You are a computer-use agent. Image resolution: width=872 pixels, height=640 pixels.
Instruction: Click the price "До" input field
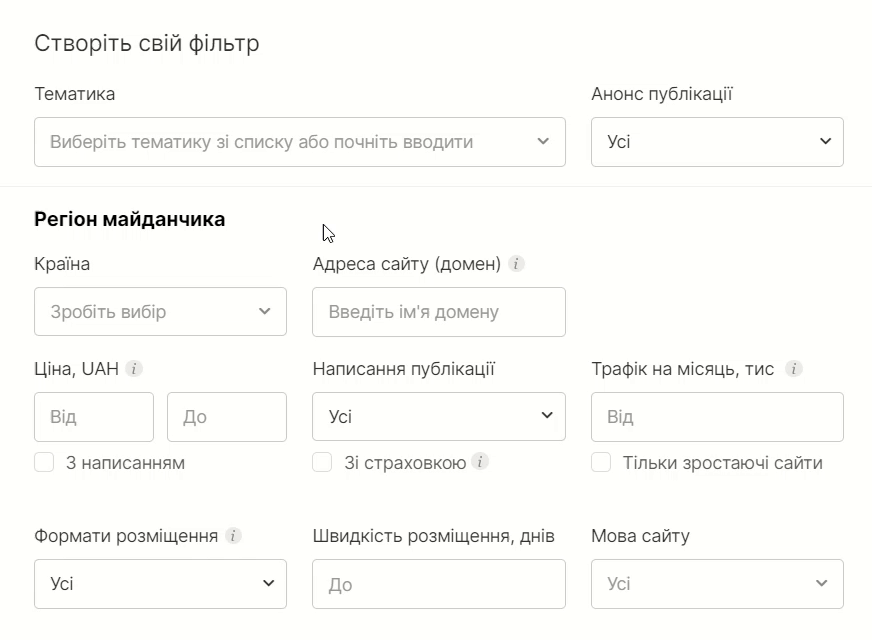coord(226,416)
